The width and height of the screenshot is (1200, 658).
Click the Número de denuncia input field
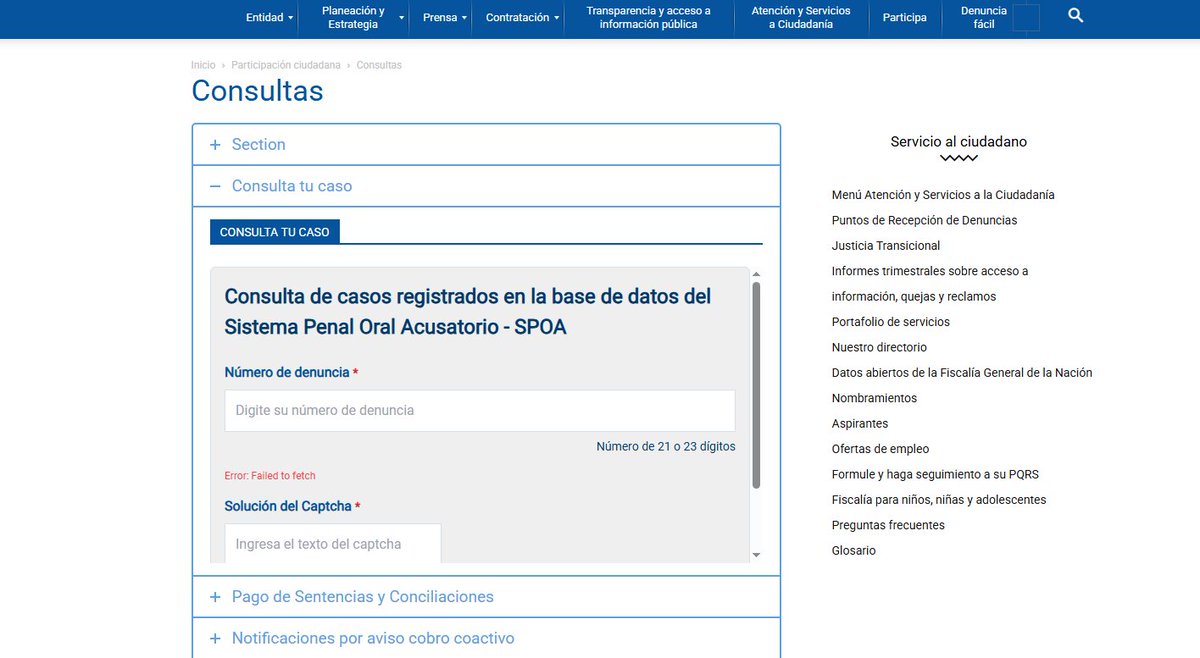pyautogui.click(x=480, y=411)
